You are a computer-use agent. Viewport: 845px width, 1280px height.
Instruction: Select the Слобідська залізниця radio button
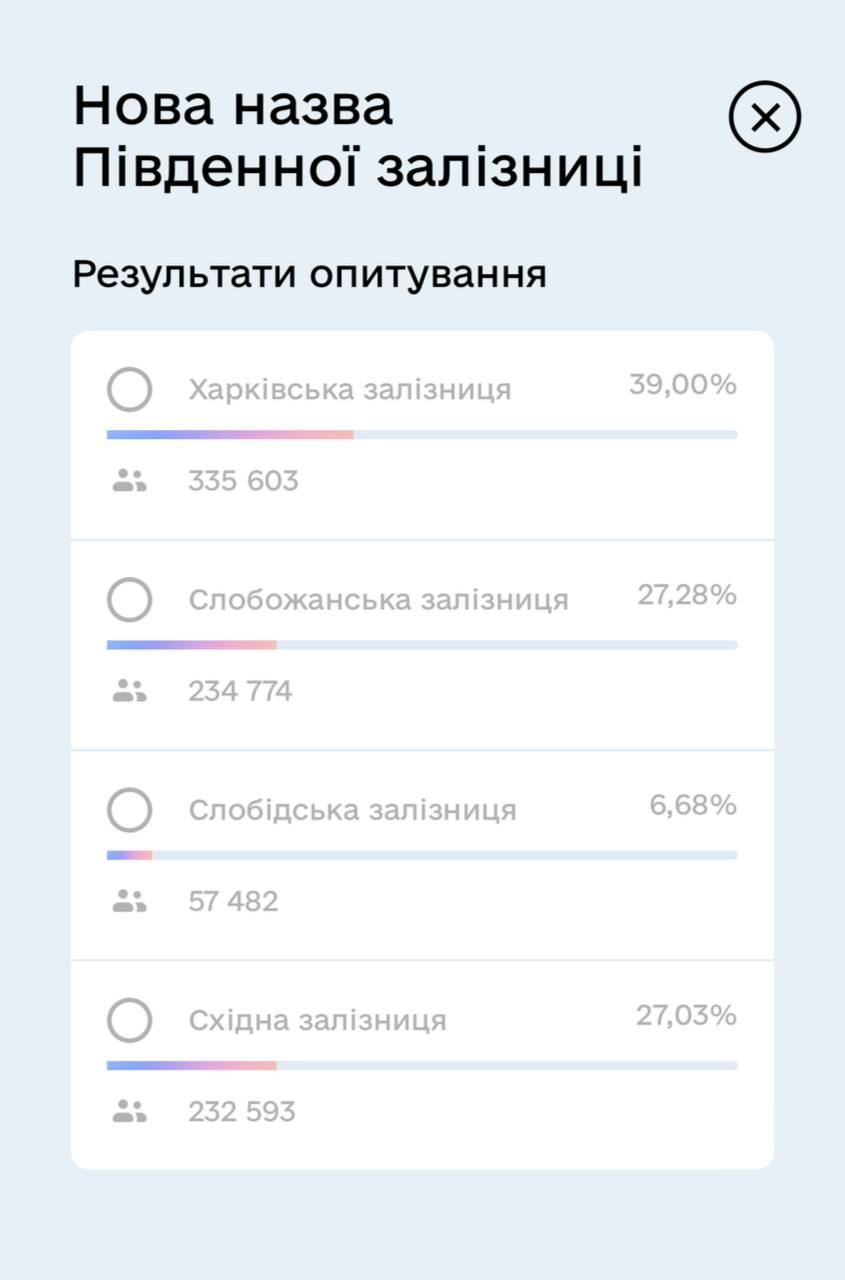click(x=130, y=810)
